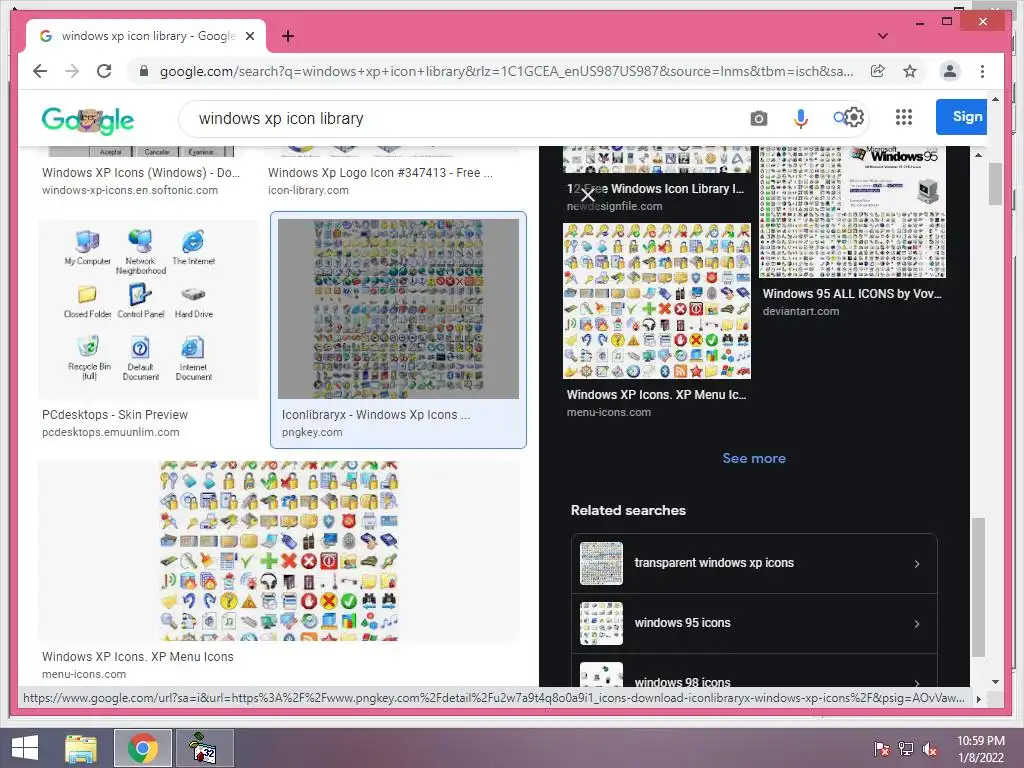Click the pngkey.com source link

click(312, 432)
